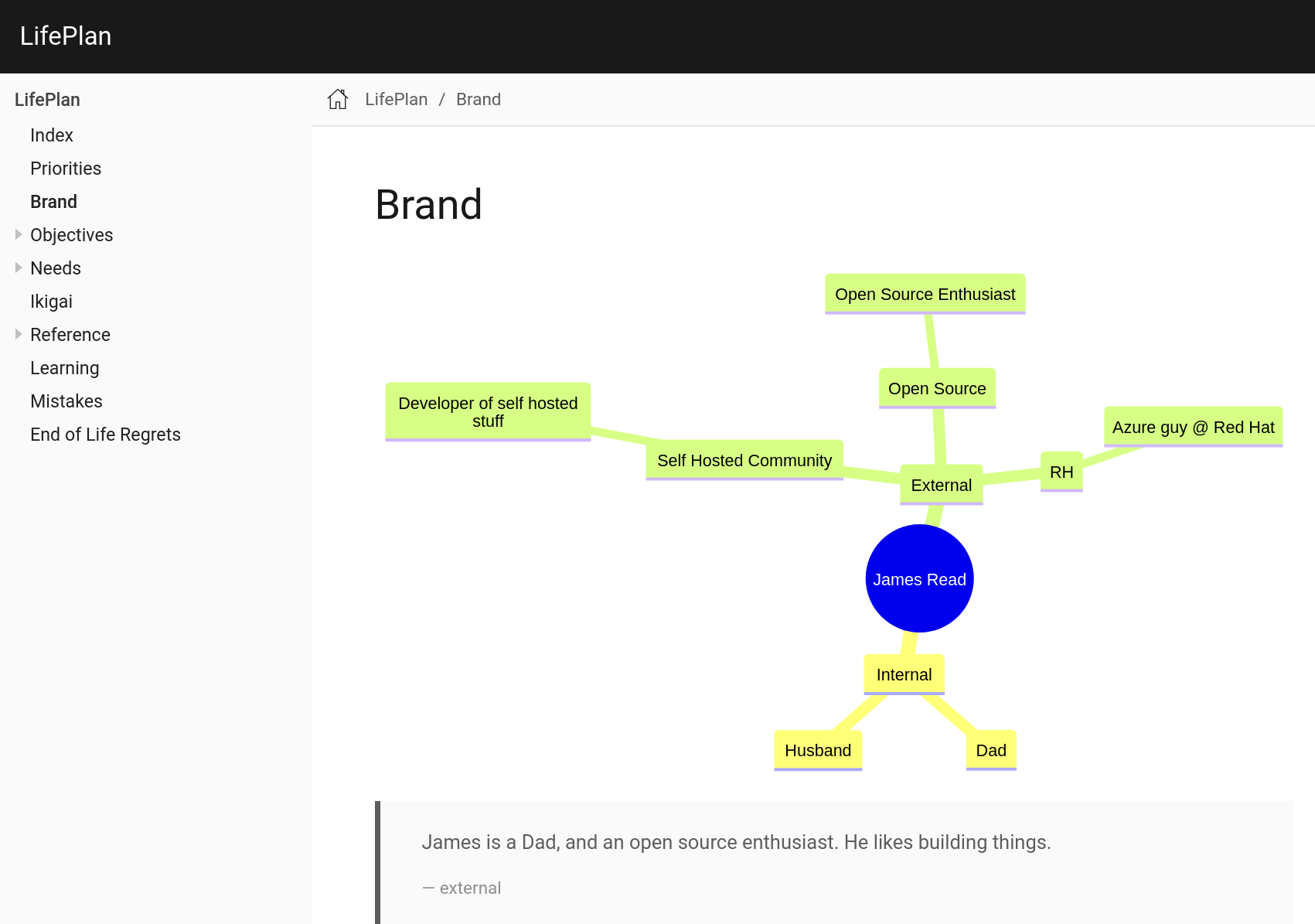Expand the Needs section arrow

pos(19,268)
